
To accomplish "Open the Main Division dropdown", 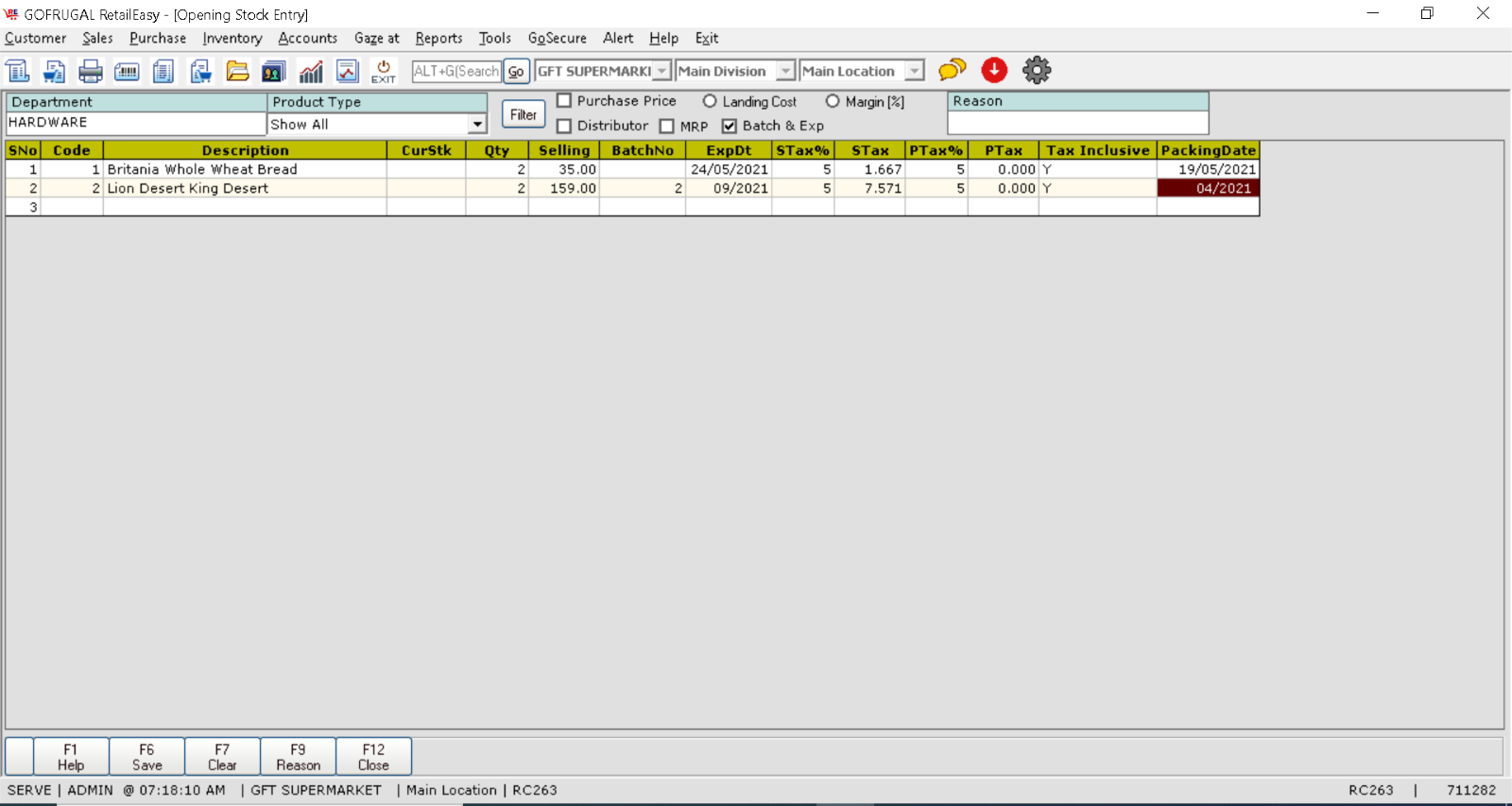I will coord(785,71).
